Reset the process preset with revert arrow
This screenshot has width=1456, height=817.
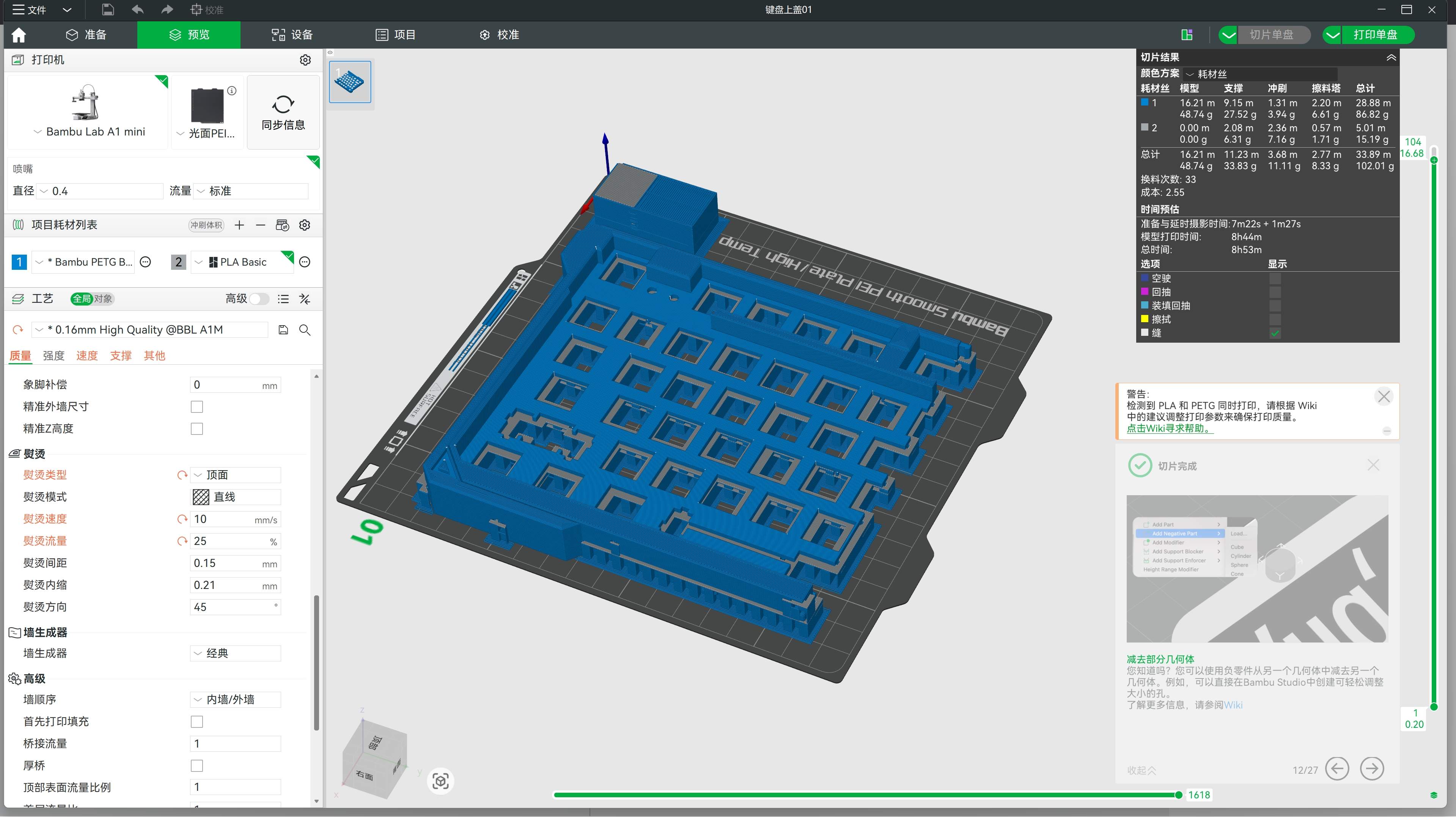[18, 330]
